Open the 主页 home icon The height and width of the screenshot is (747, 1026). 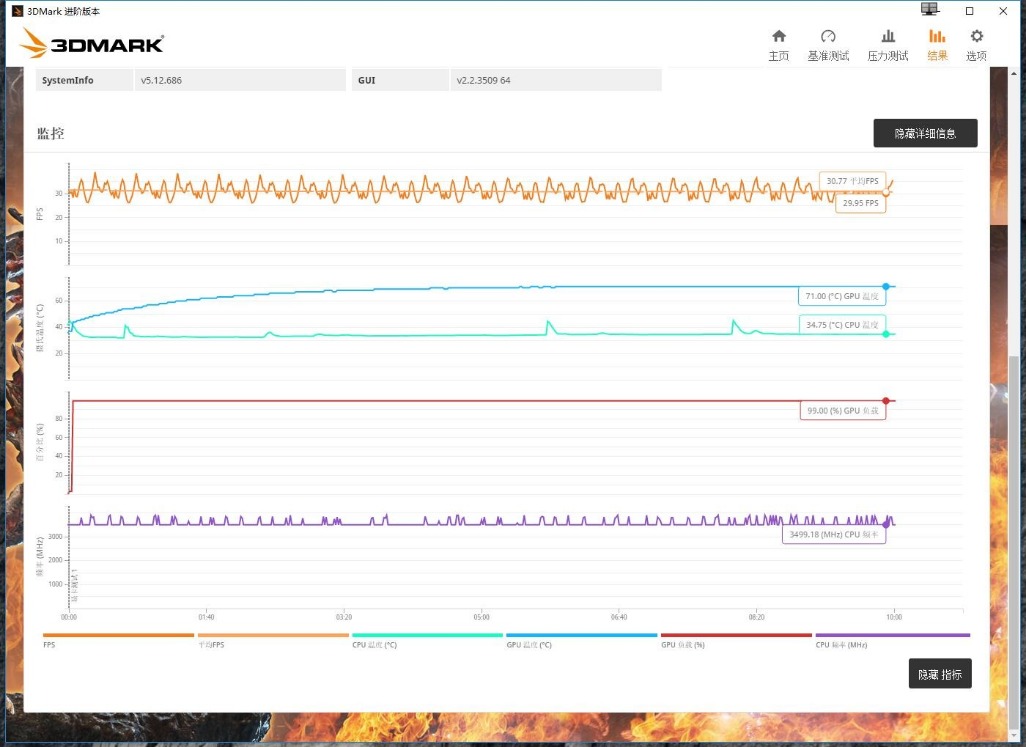[x=779, y=42]
